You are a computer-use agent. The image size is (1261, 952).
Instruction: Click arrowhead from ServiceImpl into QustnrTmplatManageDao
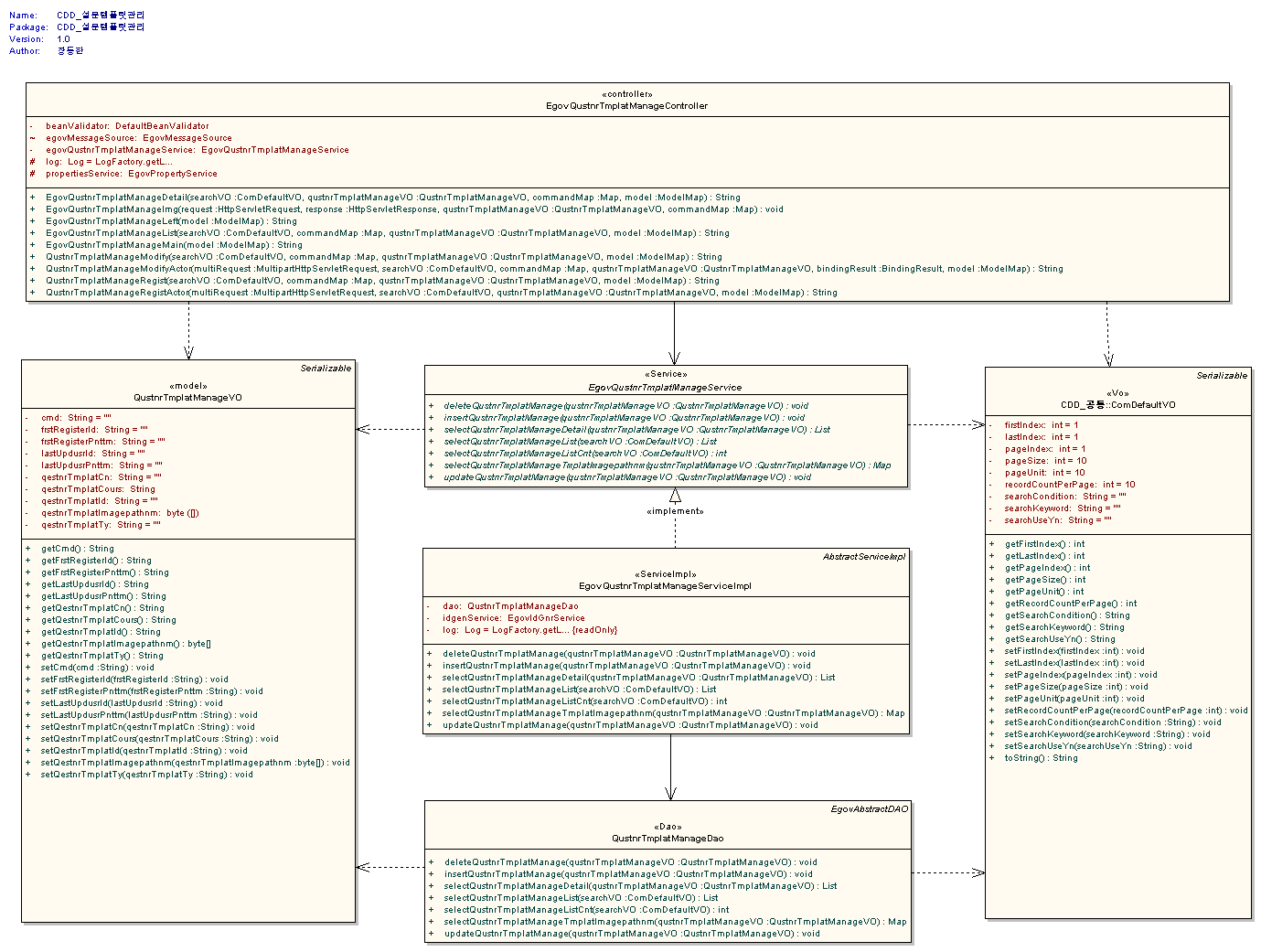click(x=670, y=793)
